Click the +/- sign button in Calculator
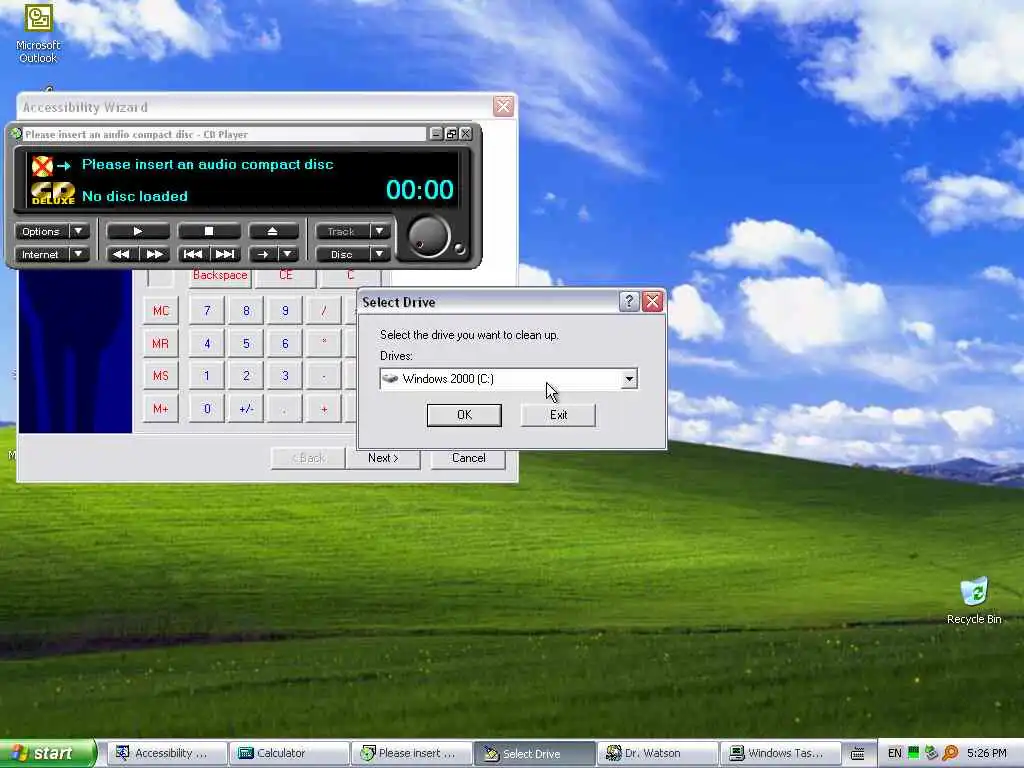 246,409
